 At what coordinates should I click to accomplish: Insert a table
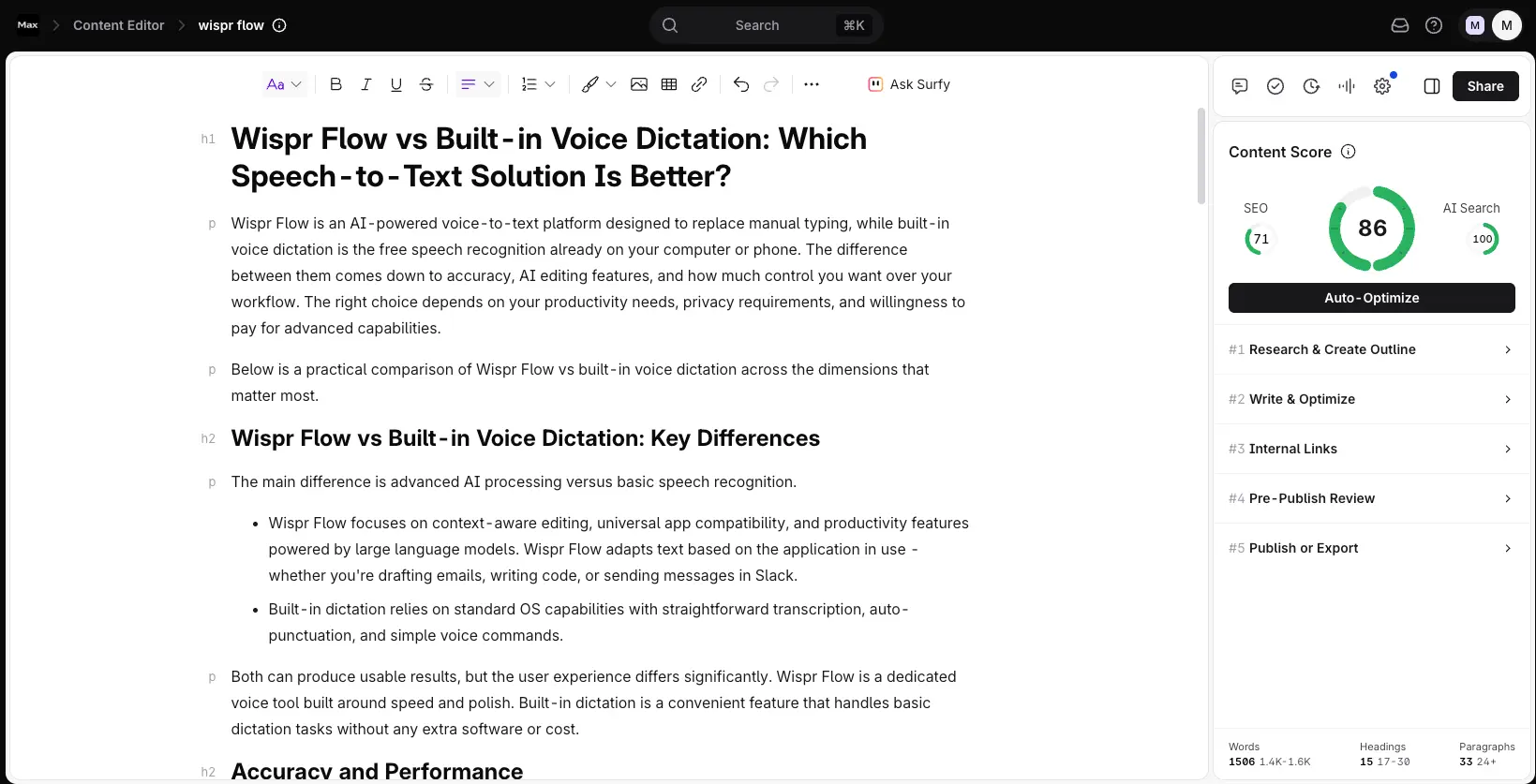pyautogui.click(x=669, y=84)
